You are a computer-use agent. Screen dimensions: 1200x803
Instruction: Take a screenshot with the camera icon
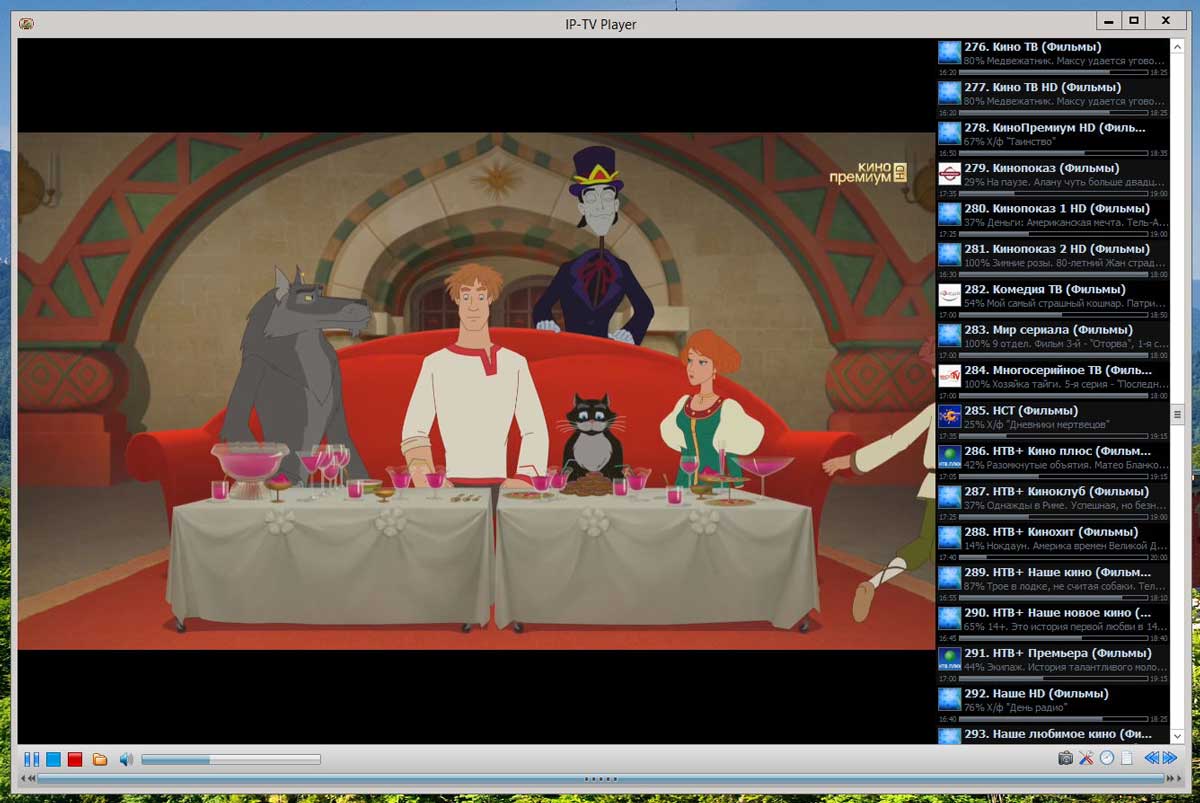1066,759
